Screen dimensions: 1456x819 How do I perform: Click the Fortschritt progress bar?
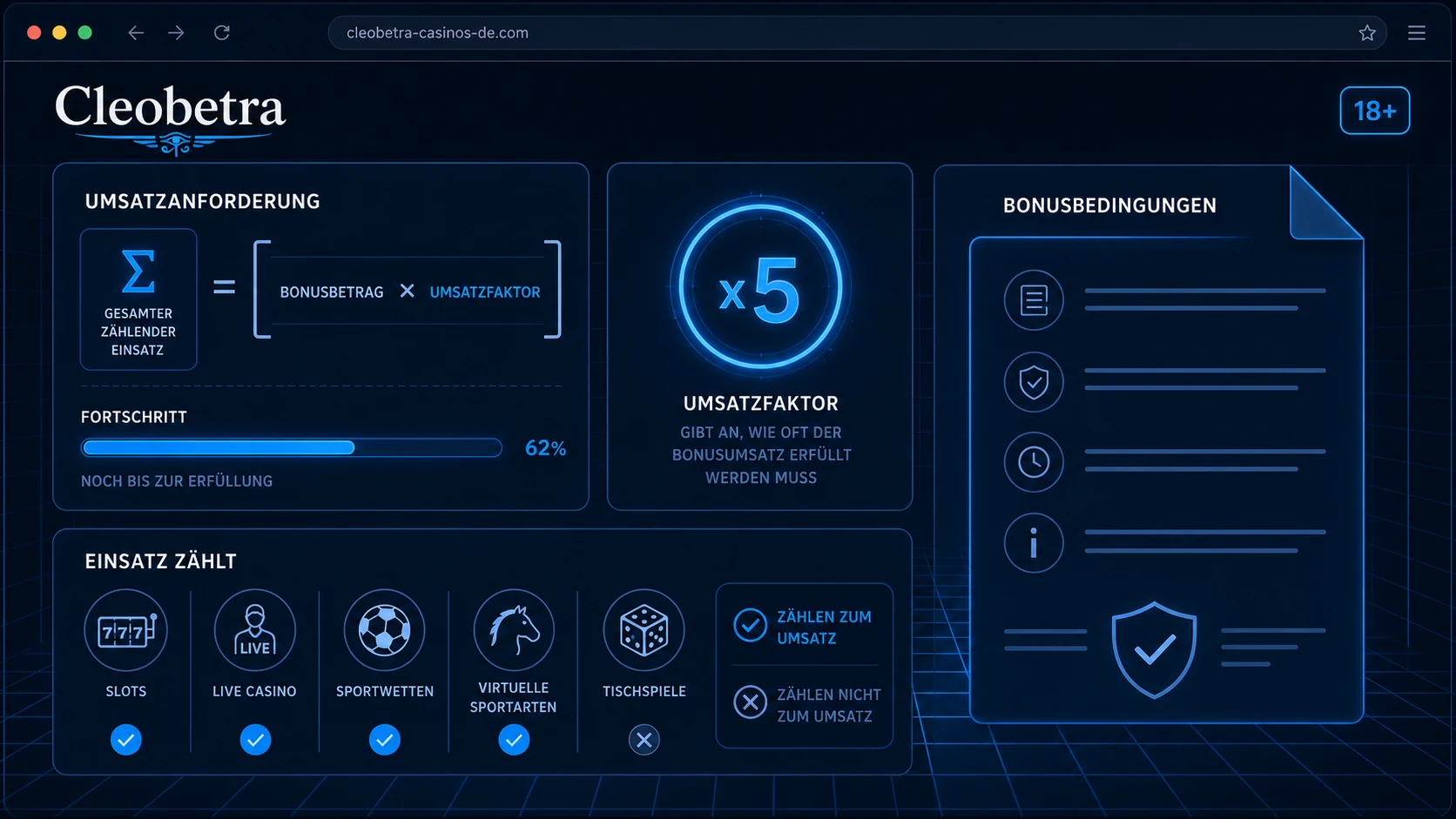292,447
